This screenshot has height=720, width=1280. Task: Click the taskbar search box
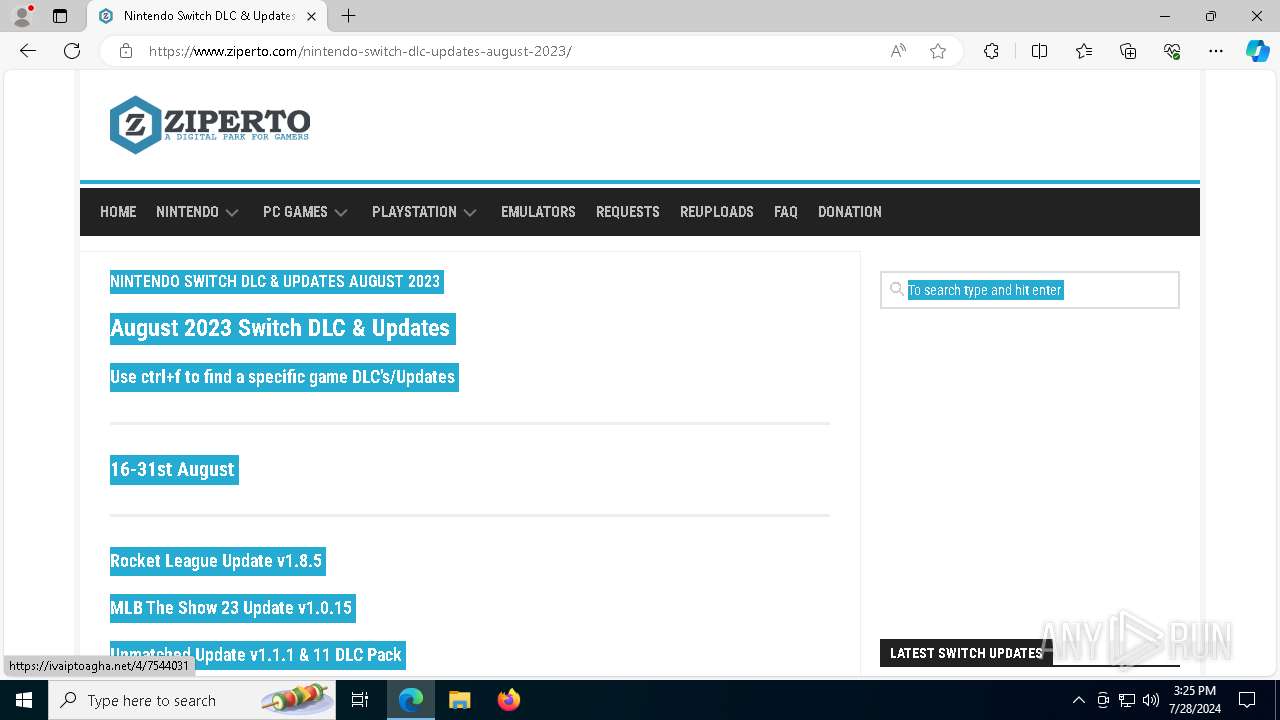click(193, 700)
